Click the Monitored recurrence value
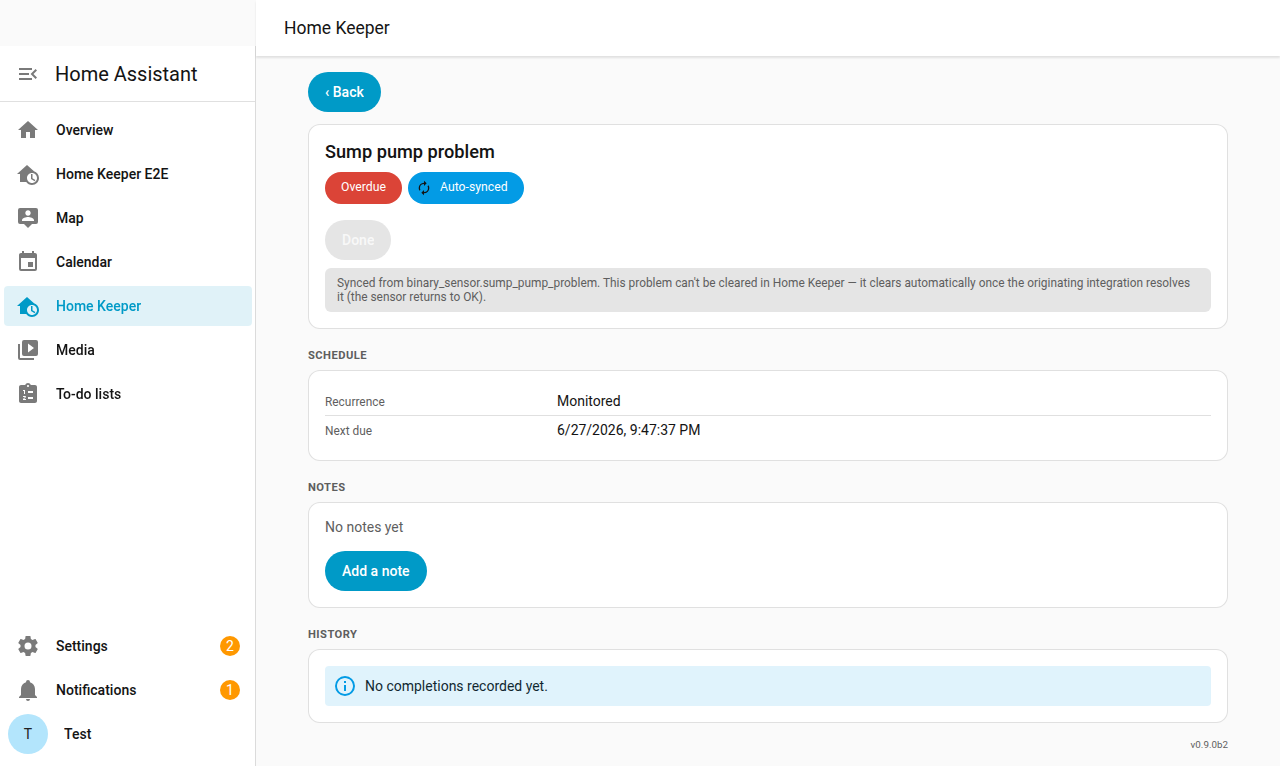Screen dimensions: 1280x766 click(x=589, y=401)
